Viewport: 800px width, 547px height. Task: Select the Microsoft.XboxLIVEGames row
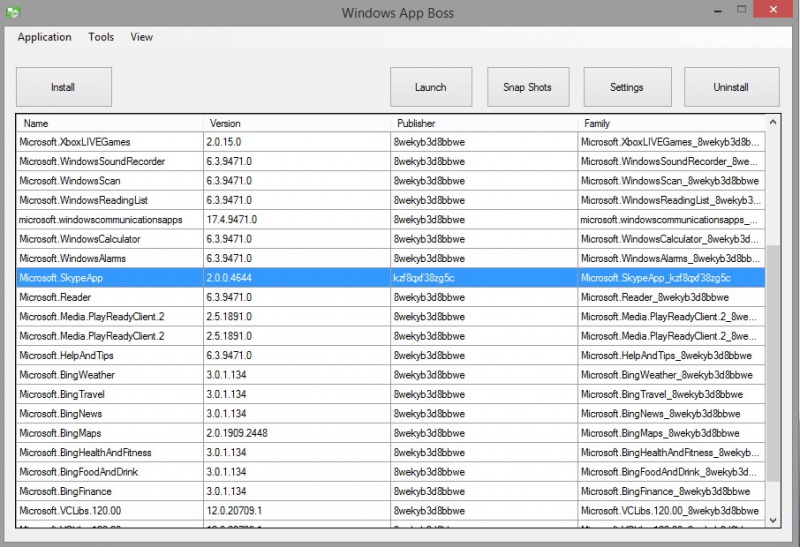tap(391, 142)
